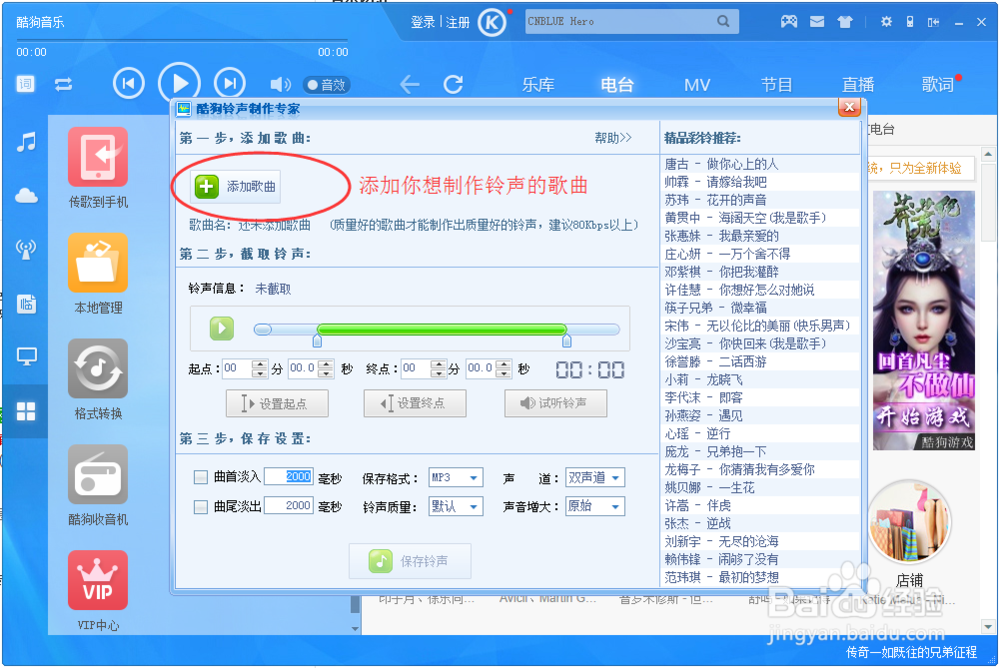Screen dimensions: 1000x668
Task: Open the skin shirt icon
Action: [x=845, y=22]
